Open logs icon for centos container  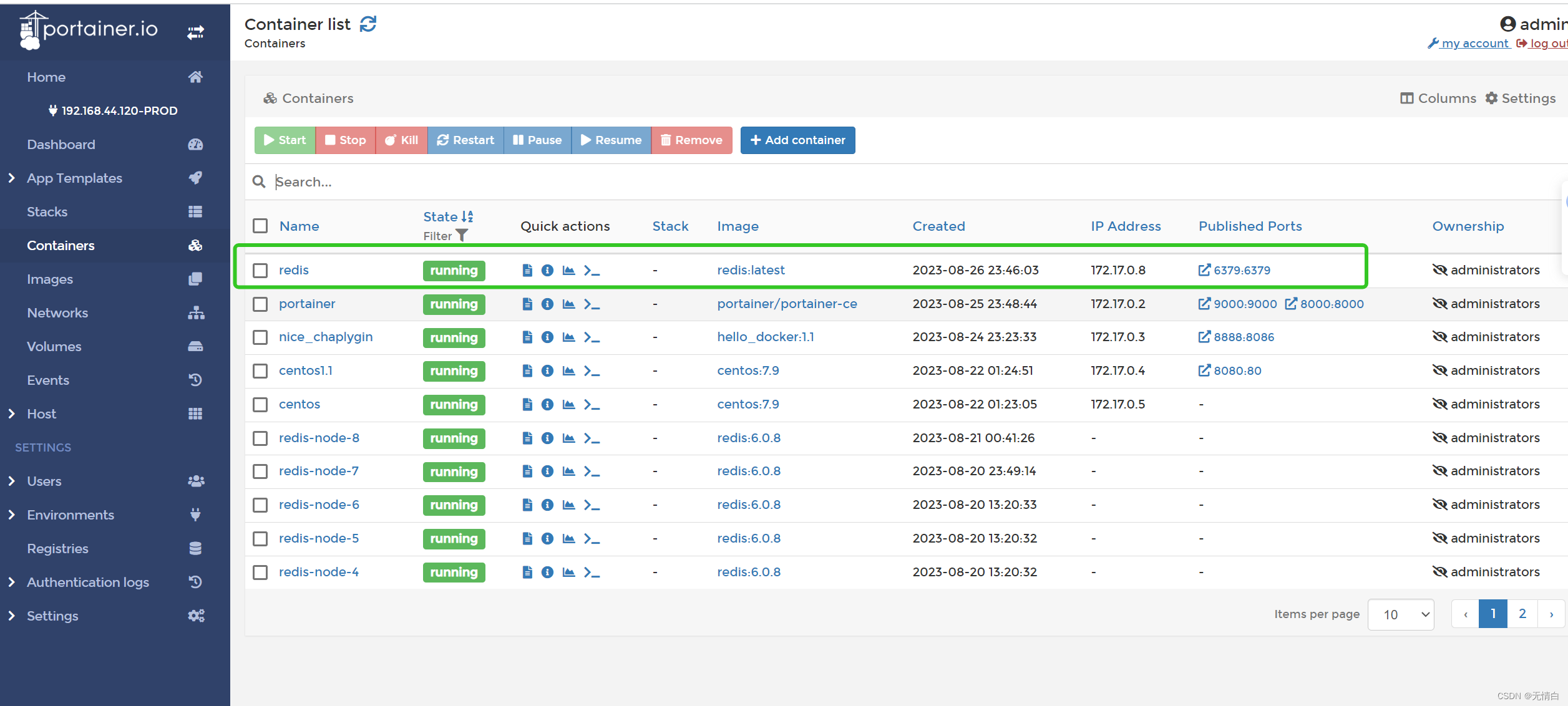[x=527, y=405]
